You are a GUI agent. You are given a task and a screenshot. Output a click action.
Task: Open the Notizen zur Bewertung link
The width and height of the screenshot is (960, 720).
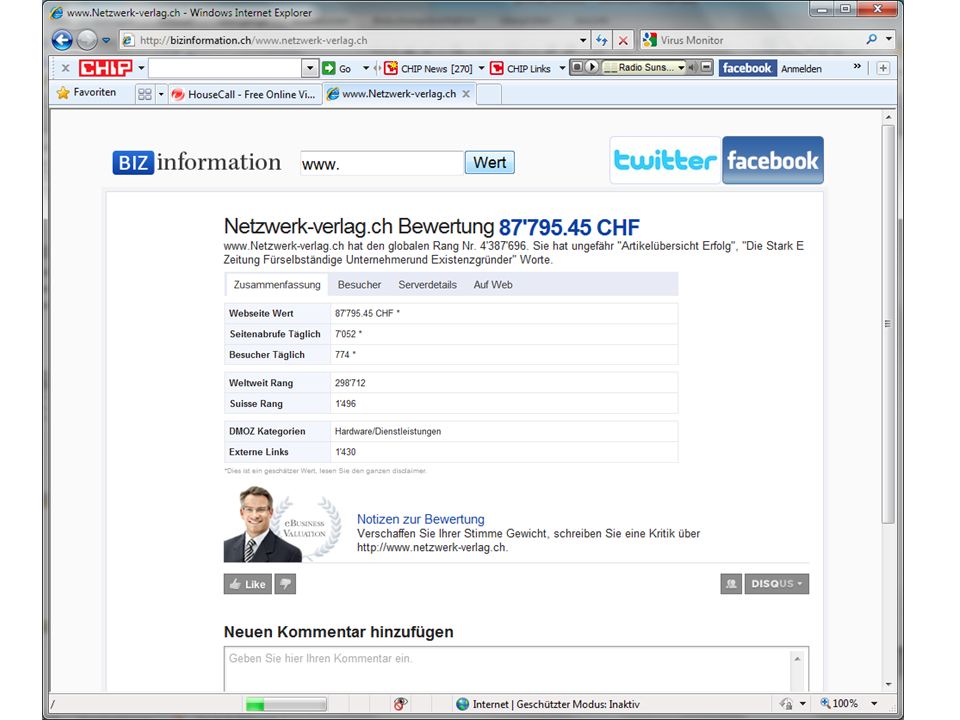click(421, 519)
